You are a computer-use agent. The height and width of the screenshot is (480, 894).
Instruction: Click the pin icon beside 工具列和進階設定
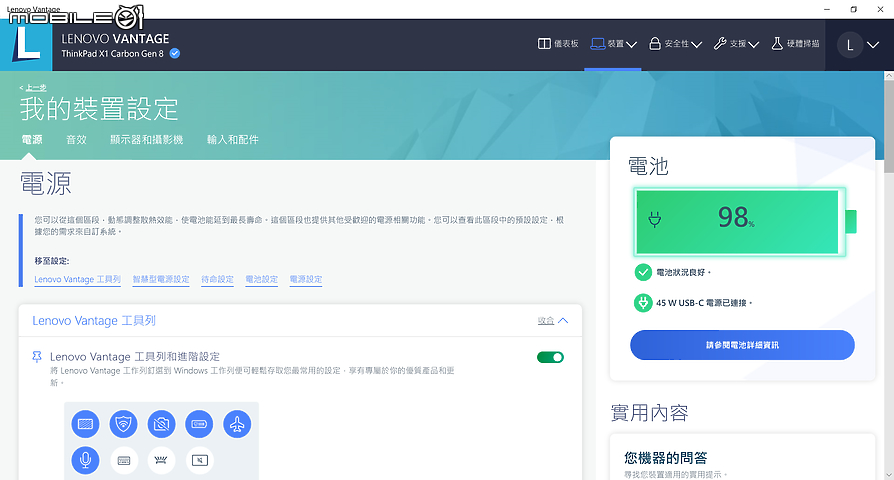(37, 357)
